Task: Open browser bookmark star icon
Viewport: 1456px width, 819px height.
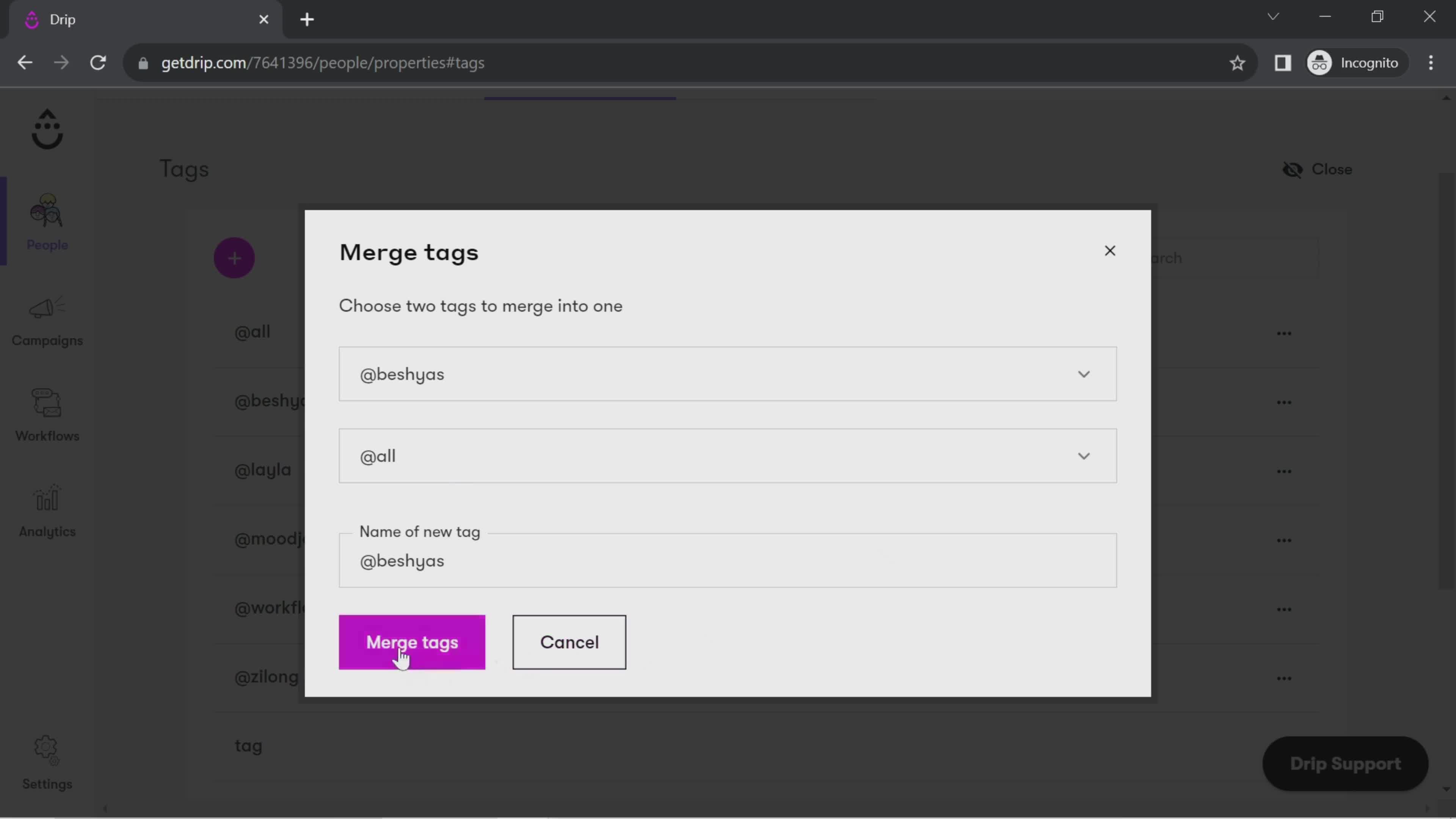Action: point(1238,63)
